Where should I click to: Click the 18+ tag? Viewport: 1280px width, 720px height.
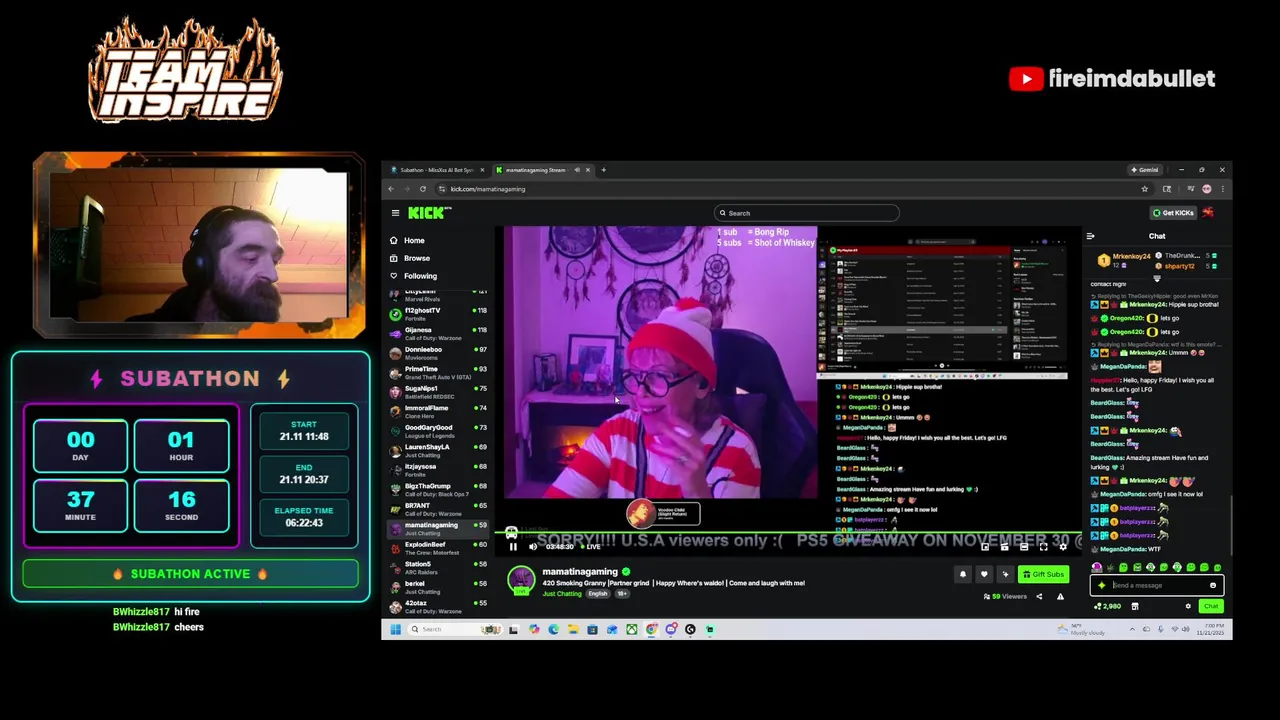click(x=622, y=594)
